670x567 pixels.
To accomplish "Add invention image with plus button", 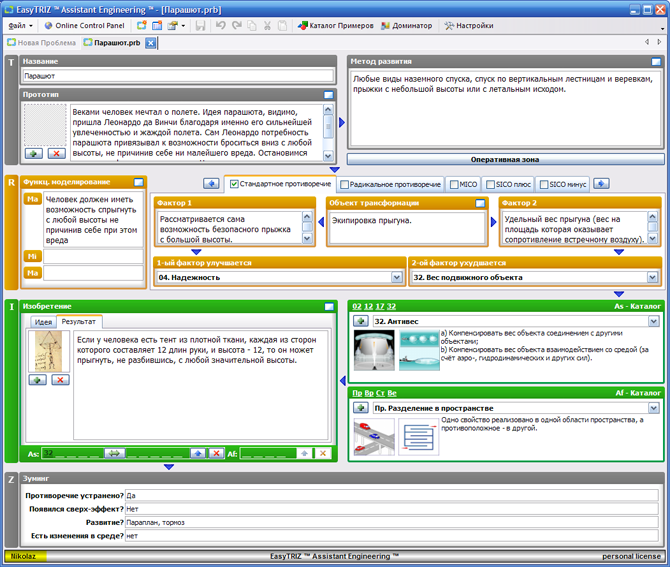I will pos(38,380).
